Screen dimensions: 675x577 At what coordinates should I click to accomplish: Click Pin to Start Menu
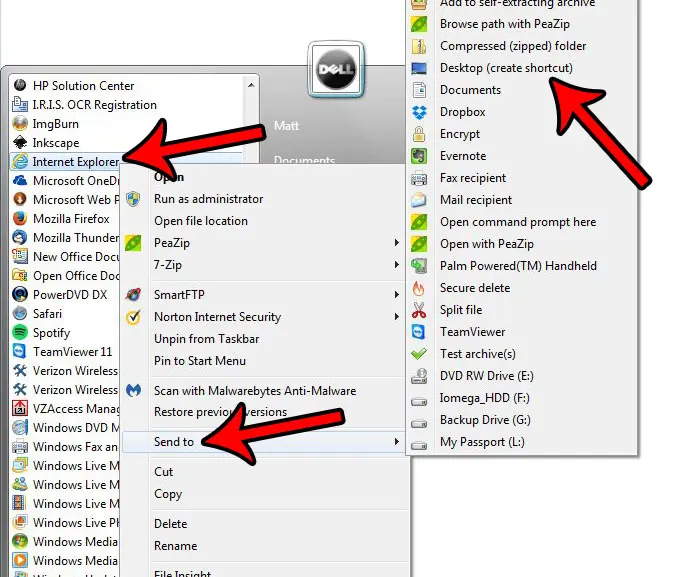[x=199, y=361]
